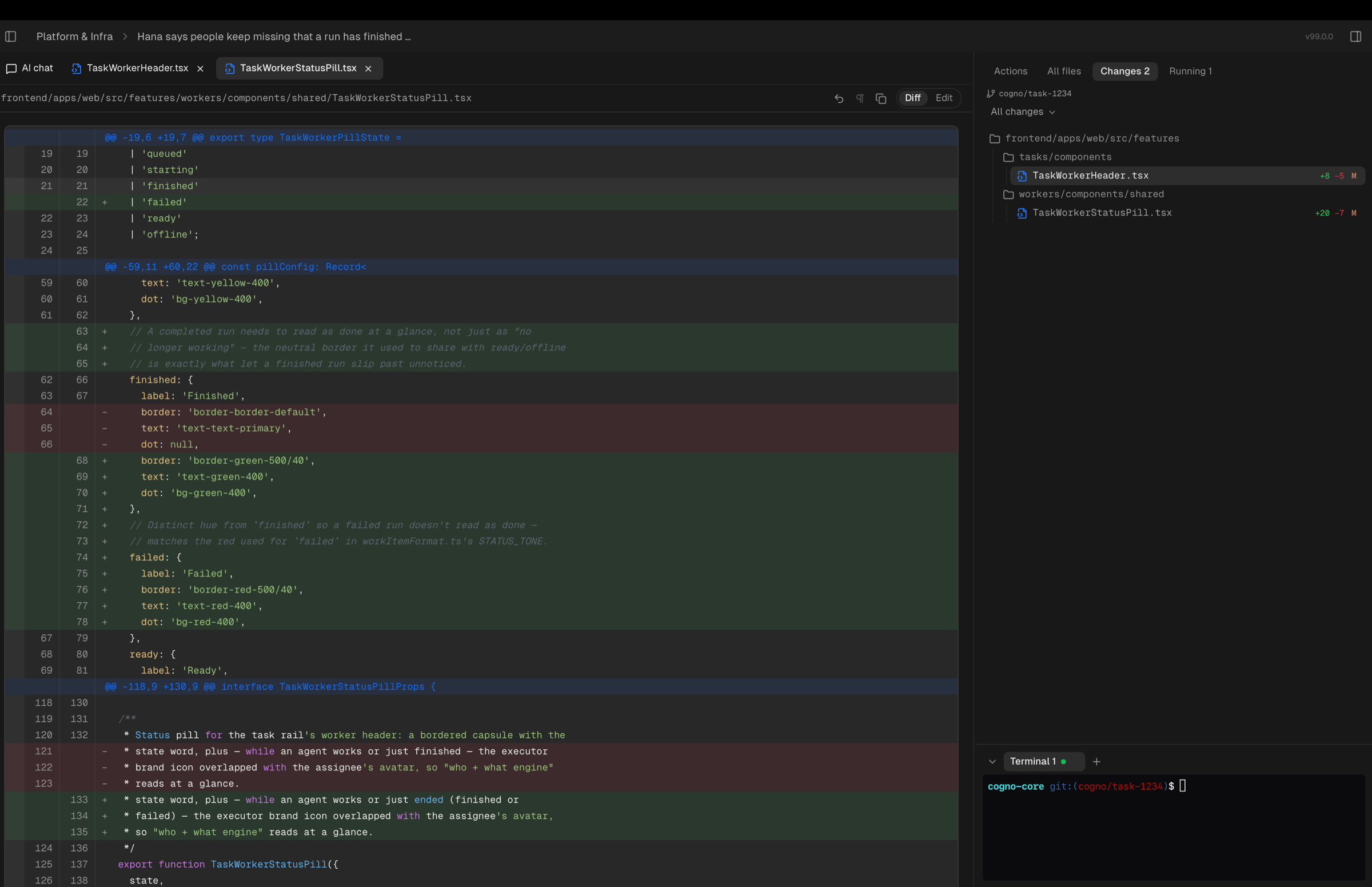1372x887 pixels.
Task: Open TaskWorkerHeader.tsx in the changes tree
Action: pos(1187,176)
